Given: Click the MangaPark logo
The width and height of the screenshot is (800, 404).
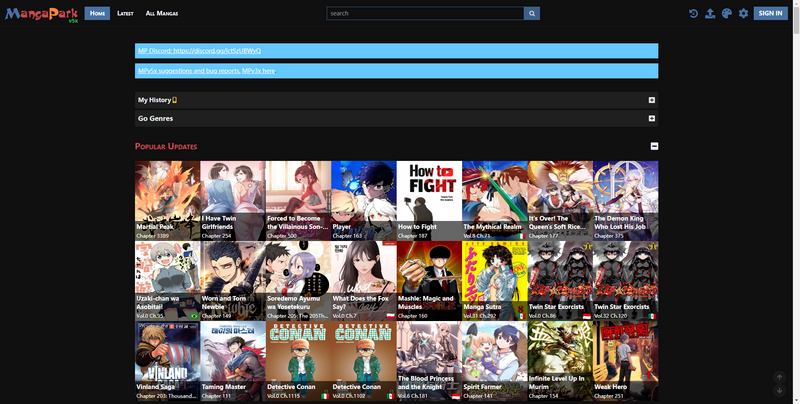Looking at the screenshot, I should coord(41,14).
